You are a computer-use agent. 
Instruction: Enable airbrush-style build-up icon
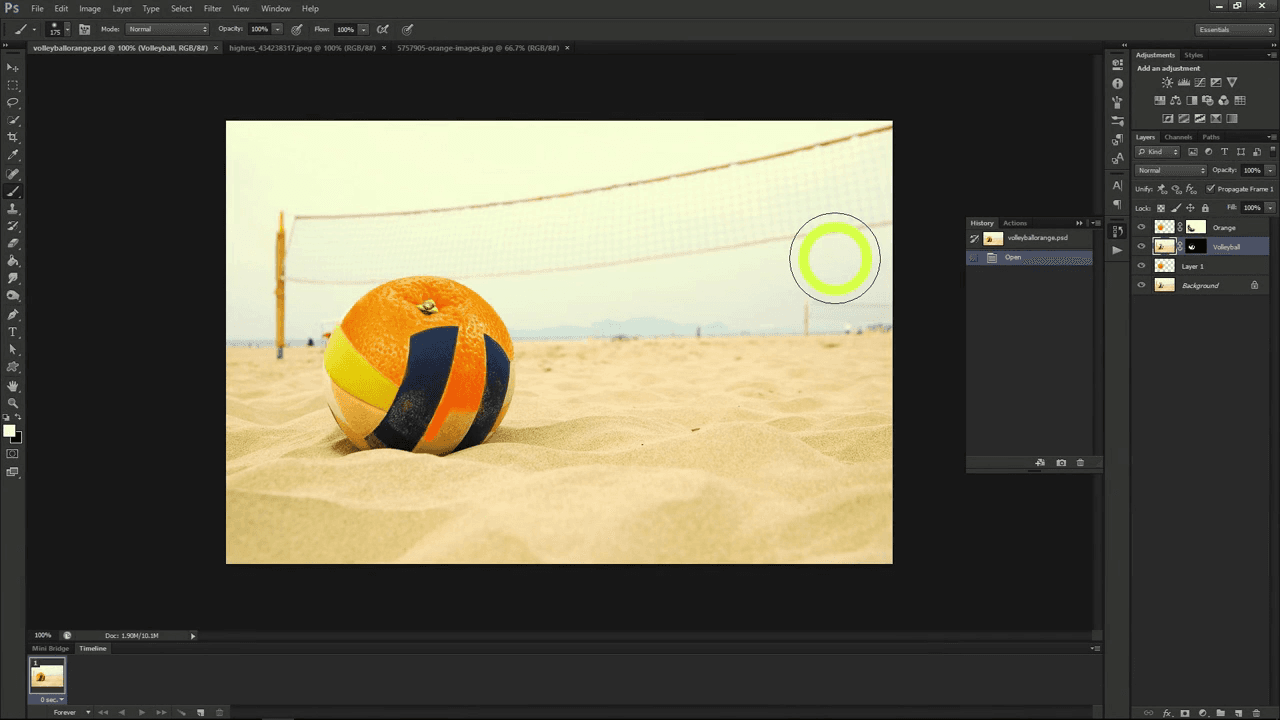tap(382, 29)
